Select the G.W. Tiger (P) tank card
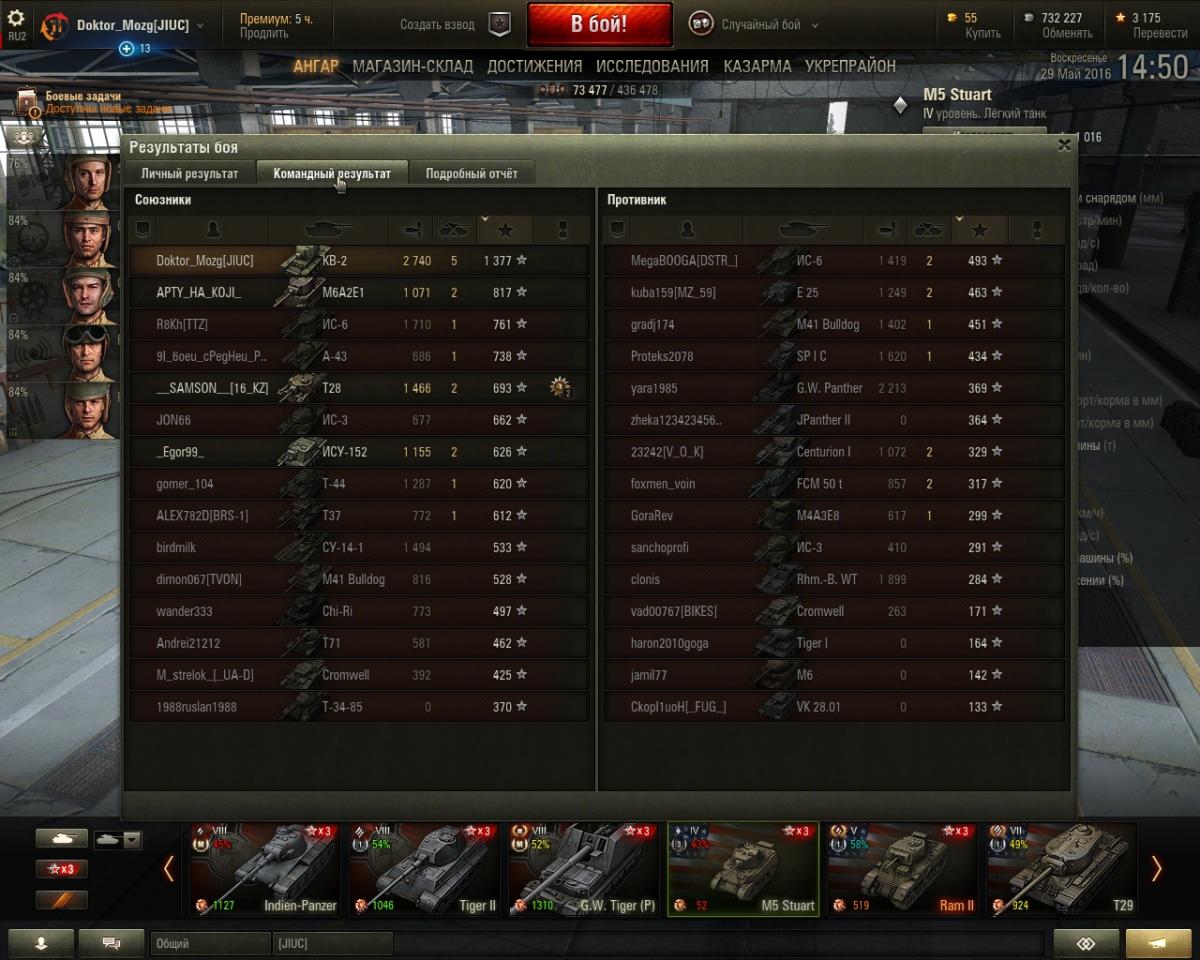1200x960 pixels. pos(583,869)
